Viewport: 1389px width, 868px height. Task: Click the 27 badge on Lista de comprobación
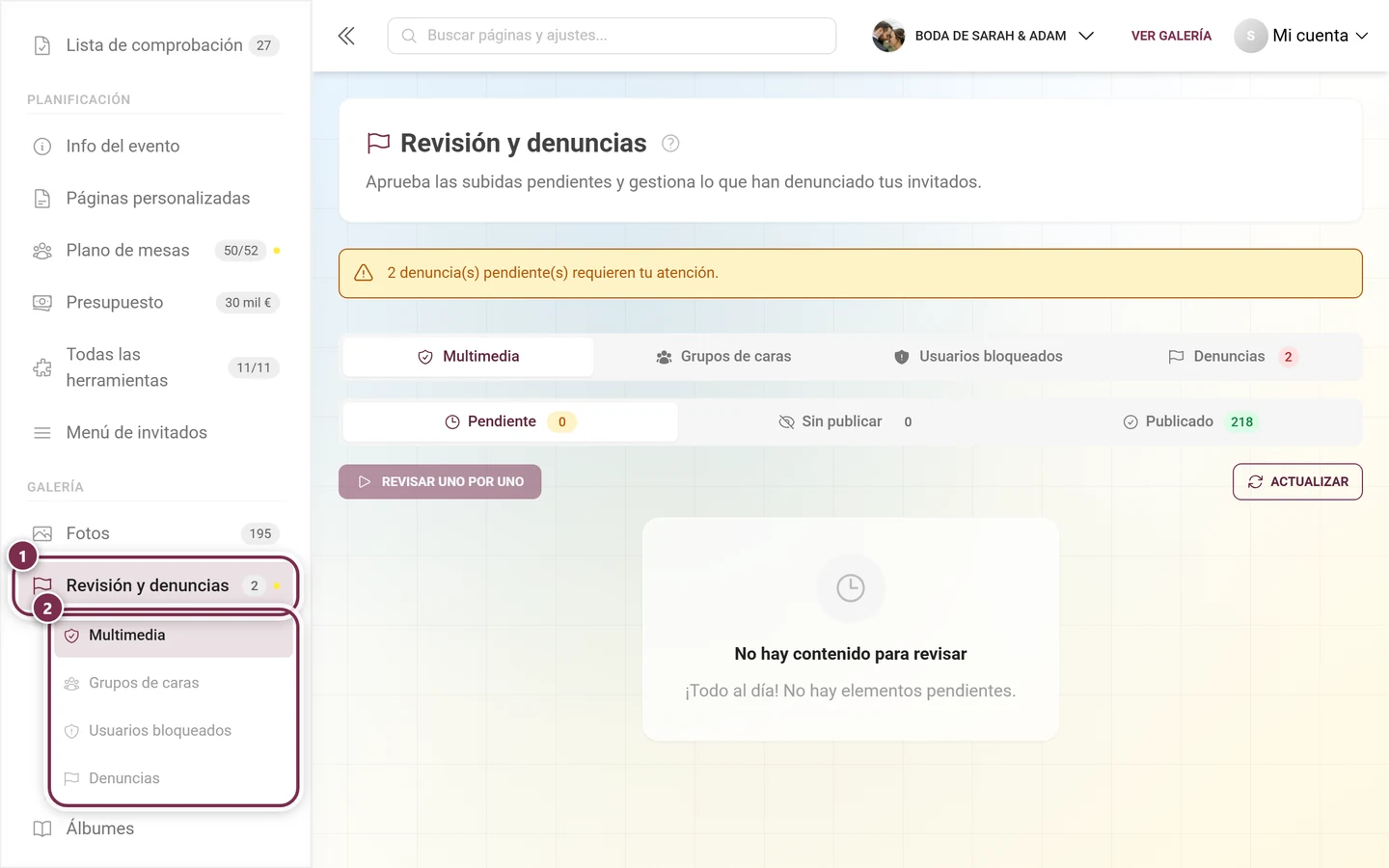click(263, 45)
